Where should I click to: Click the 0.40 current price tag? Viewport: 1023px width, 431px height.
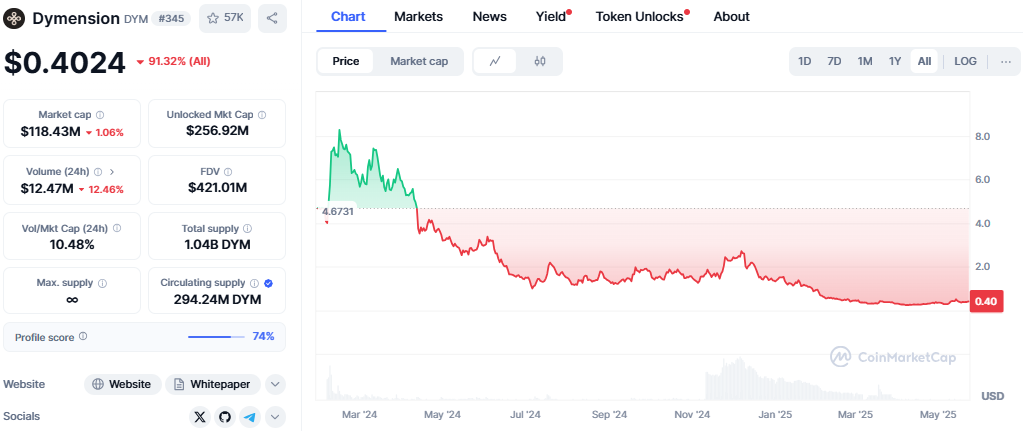pos(985,301)
